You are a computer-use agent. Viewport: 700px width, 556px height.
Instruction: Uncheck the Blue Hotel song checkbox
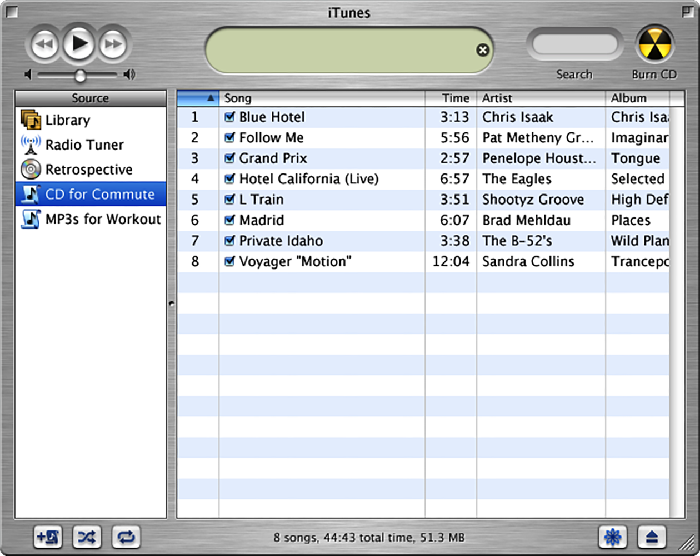(230, 117)
